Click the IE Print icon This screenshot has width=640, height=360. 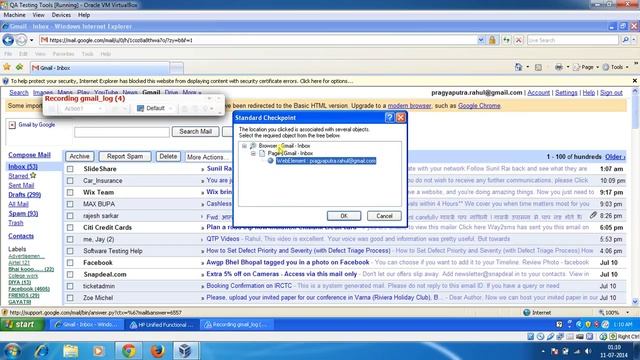(558, 67)
